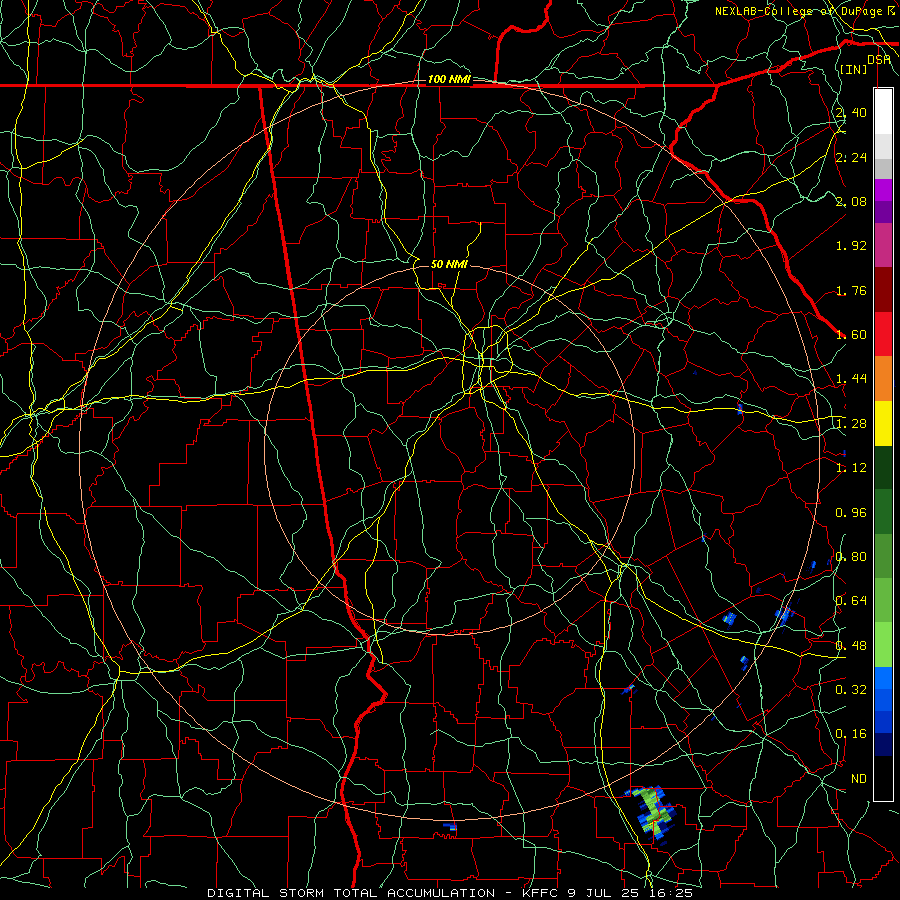Select the bright magenta legend swatch

(883, 190)
